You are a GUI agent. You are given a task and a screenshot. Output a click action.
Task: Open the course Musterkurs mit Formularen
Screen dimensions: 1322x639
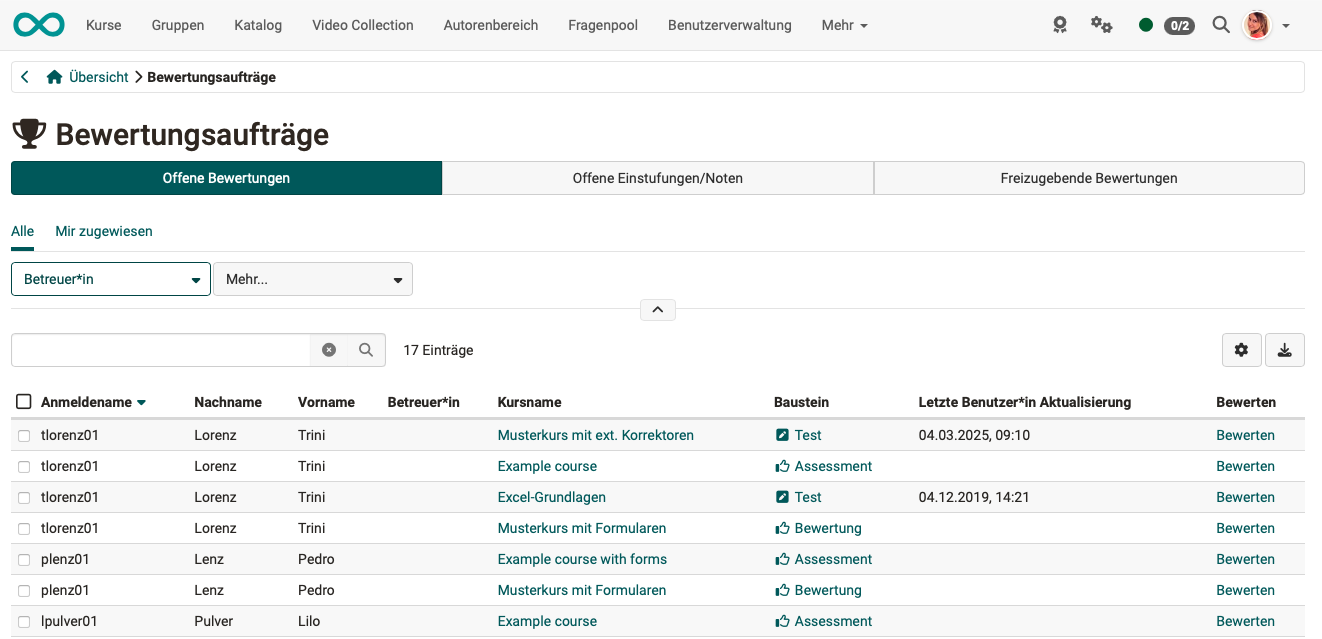[x=581, y=528]
